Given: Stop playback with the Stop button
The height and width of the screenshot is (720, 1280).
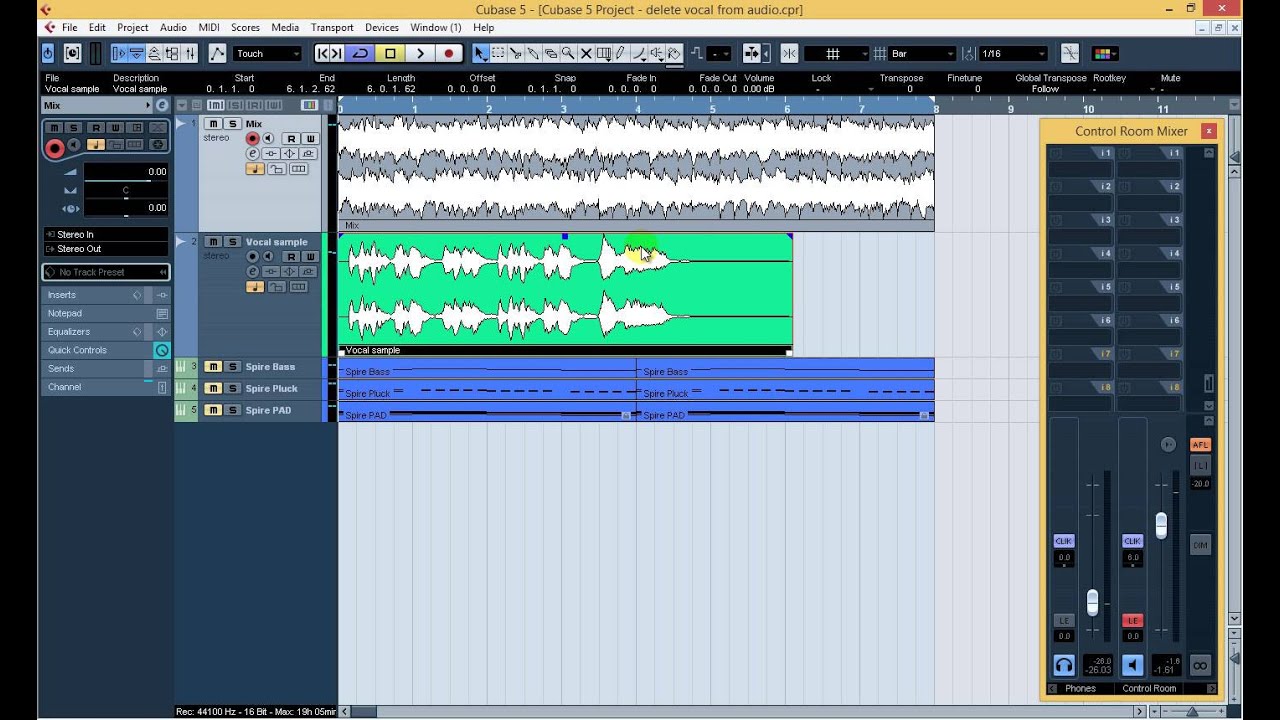Looking at the screenshot, I should pos(390,53).
